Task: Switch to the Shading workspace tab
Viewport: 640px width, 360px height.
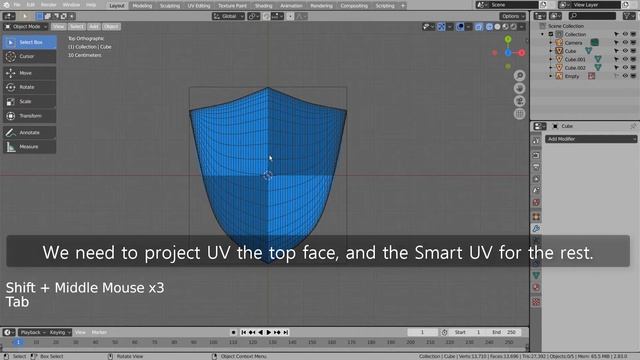Action: (263, 6)
